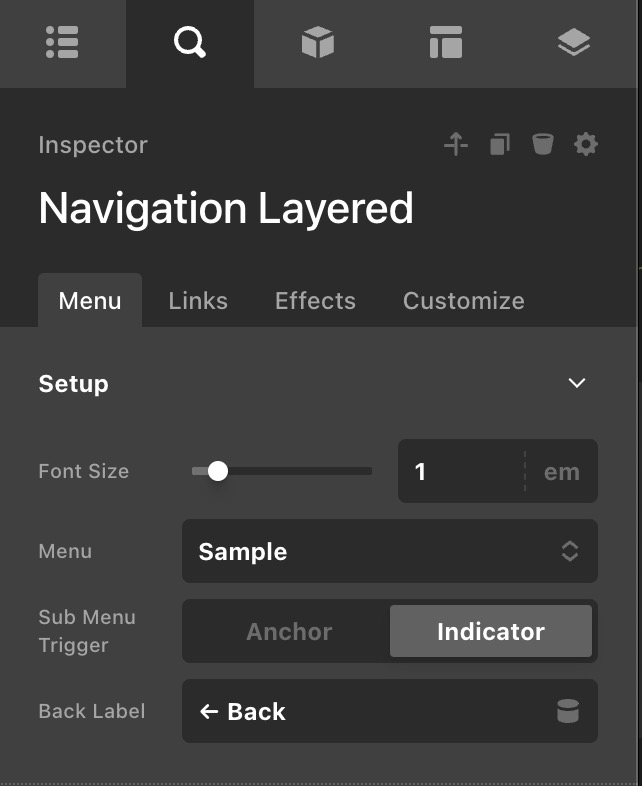Change the em font size unit
The image size is (642, 786).
tap(562, 472)
